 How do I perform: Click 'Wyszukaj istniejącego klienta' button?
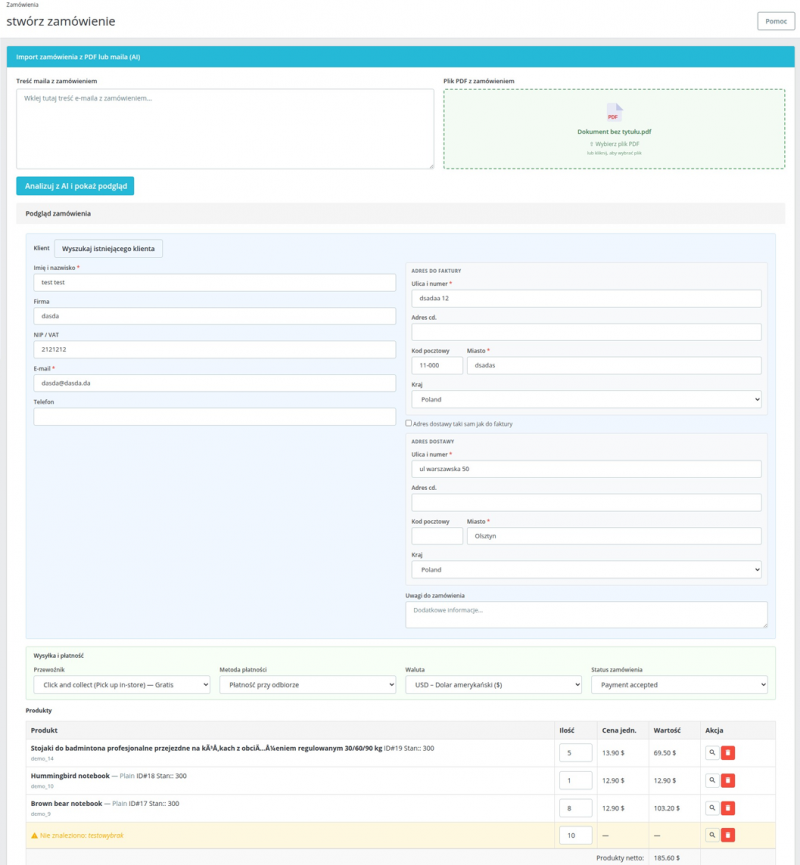(108, 248)
